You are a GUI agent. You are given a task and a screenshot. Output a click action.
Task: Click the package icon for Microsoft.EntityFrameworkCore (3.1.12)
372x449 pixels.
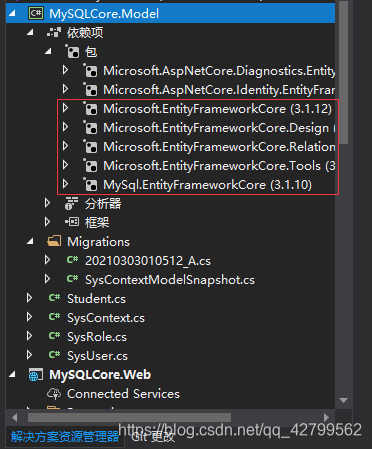pyautogui.click(x=90, y=109)
